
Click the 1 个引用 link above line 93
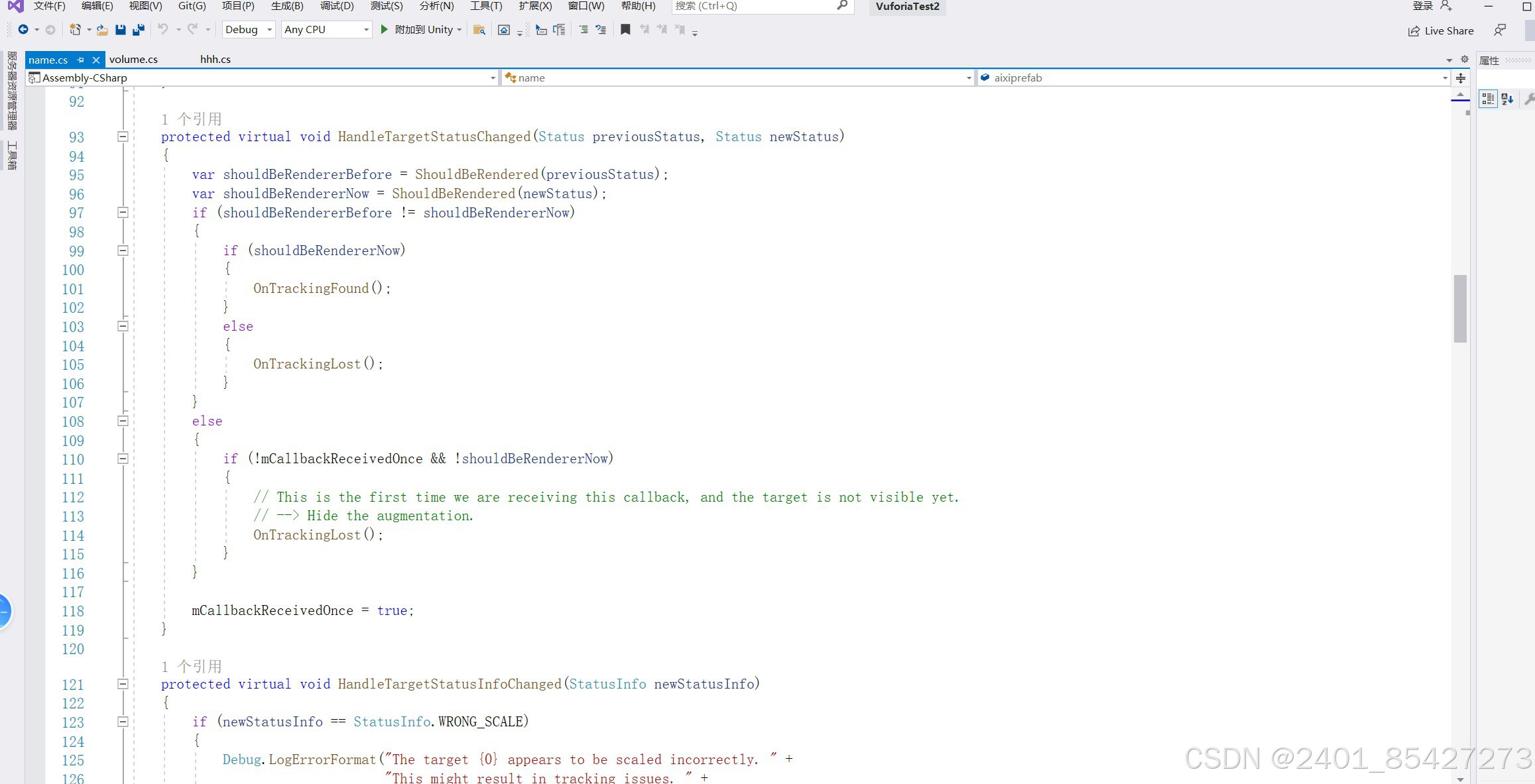191,119
